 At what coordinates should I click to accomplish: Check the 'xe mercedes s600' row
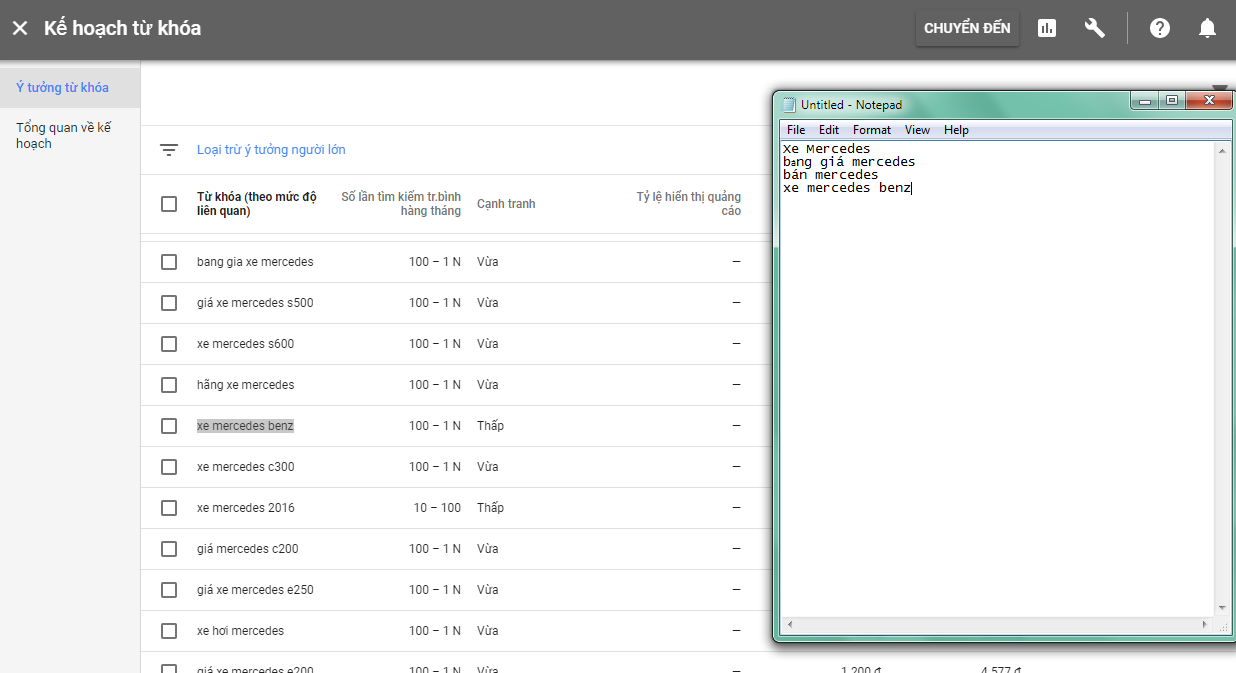click(169, 344)
